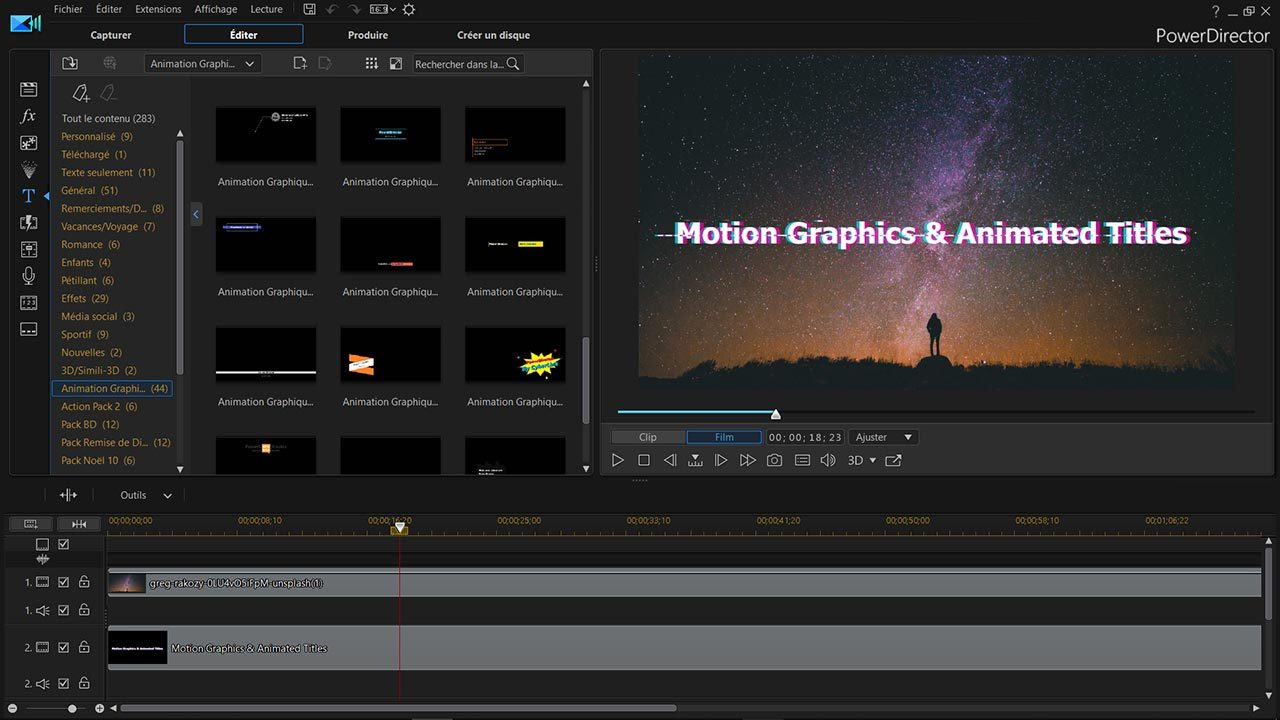1280x720 pixels.
Task: Toggle visibility of video track 2
Action: [63, 648]
